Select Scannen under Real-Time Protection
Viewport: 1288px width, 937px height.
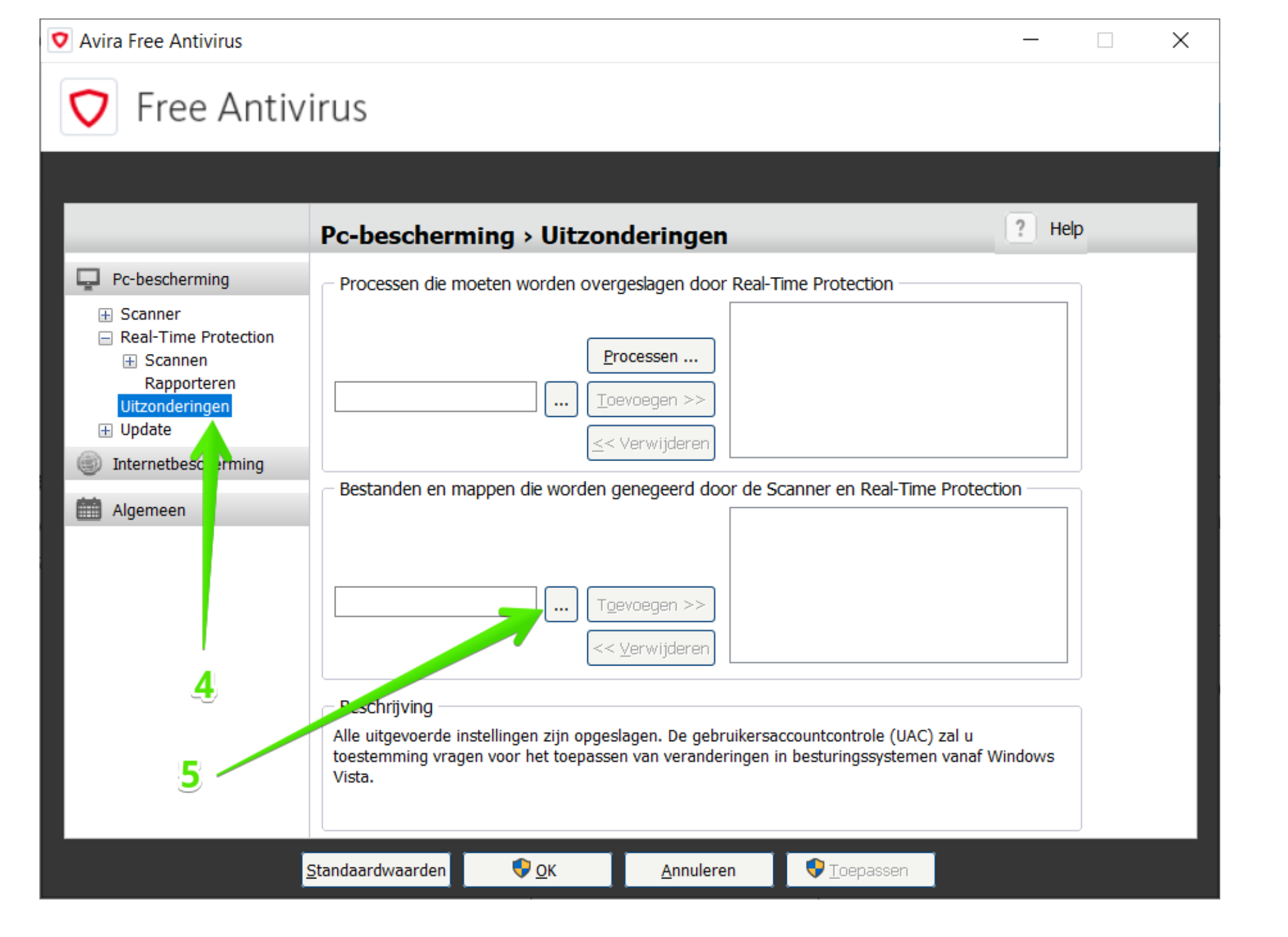(176, 360)
